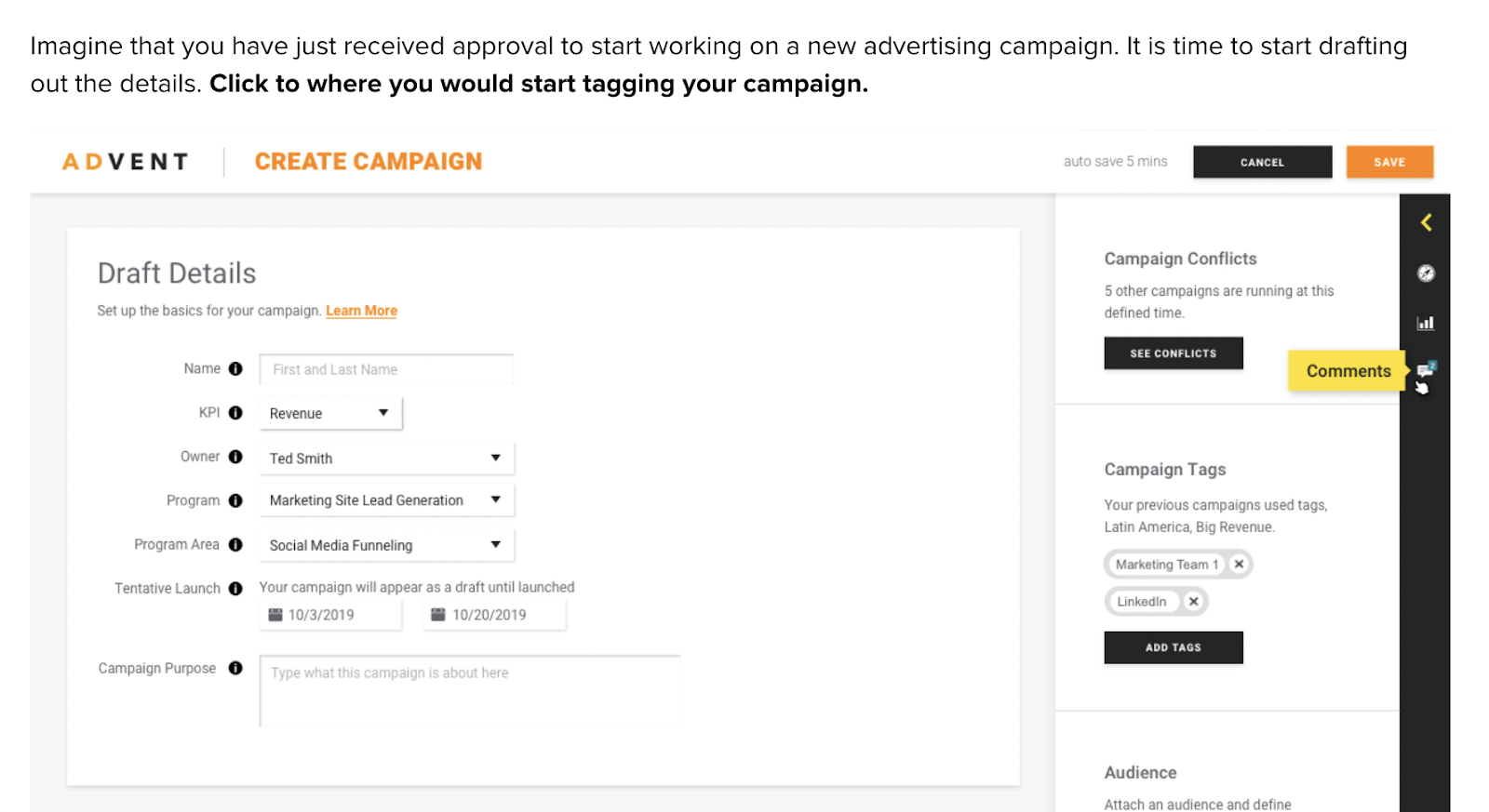1489x812 pixels.
Task: Open the bar chart icon in the sidebar
Action: tap(1426, 323)
